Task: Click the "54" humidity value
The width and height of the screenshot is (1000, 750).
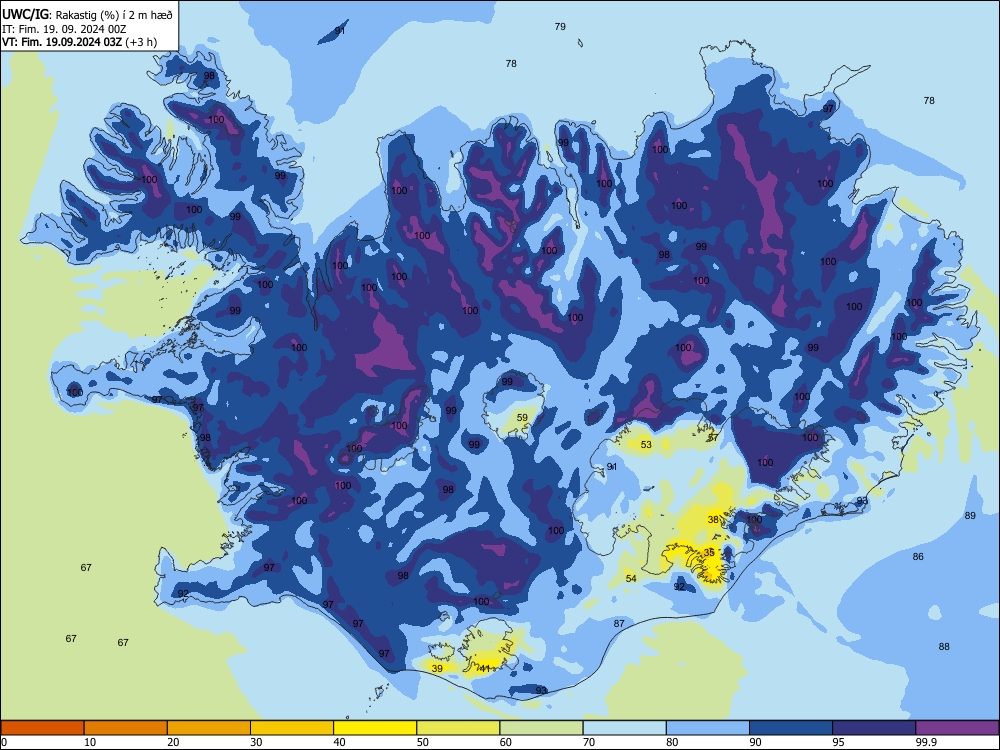Action: click(x=631, y=578)
